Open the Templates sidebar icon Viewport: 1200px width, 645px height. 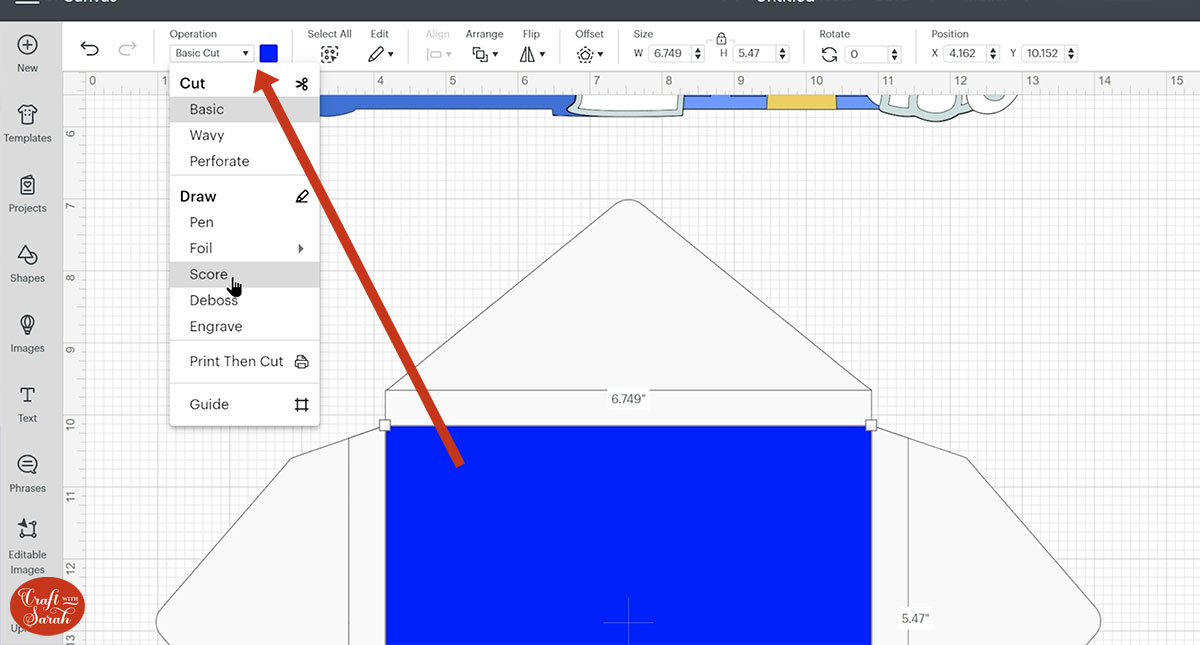pyautogui.click(x=28, y=116)
